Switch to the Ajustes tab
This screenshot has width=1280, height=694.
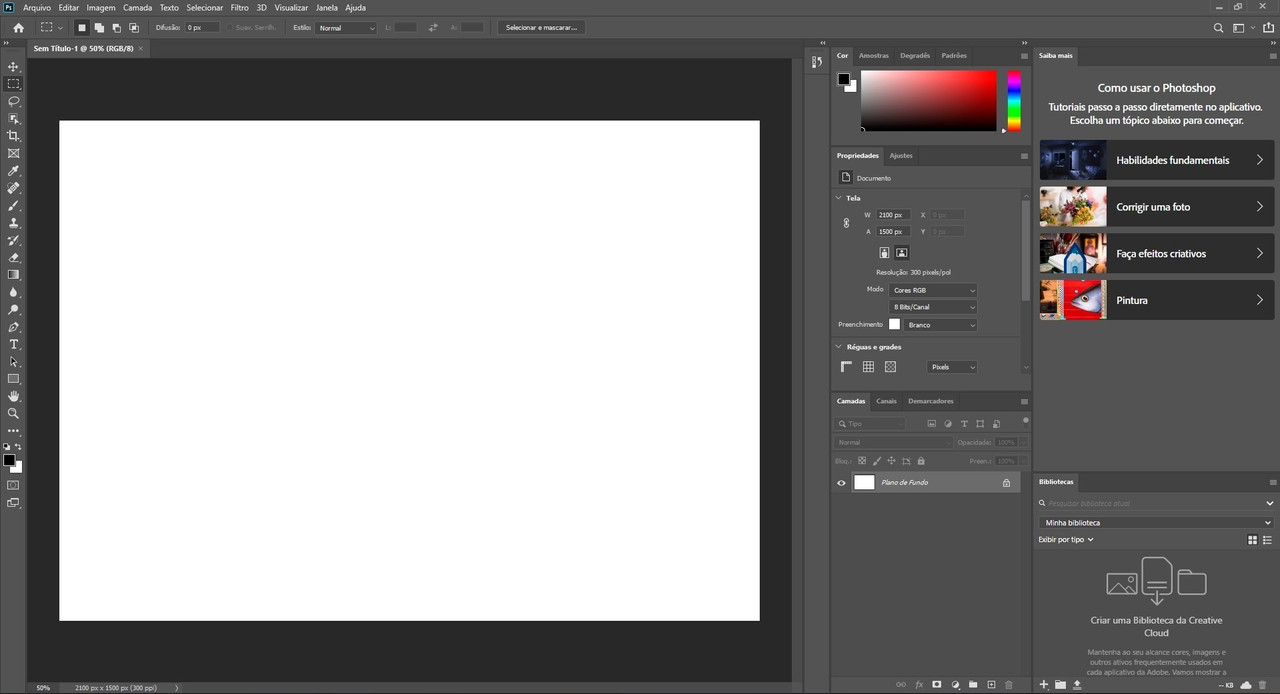point(901,156)
